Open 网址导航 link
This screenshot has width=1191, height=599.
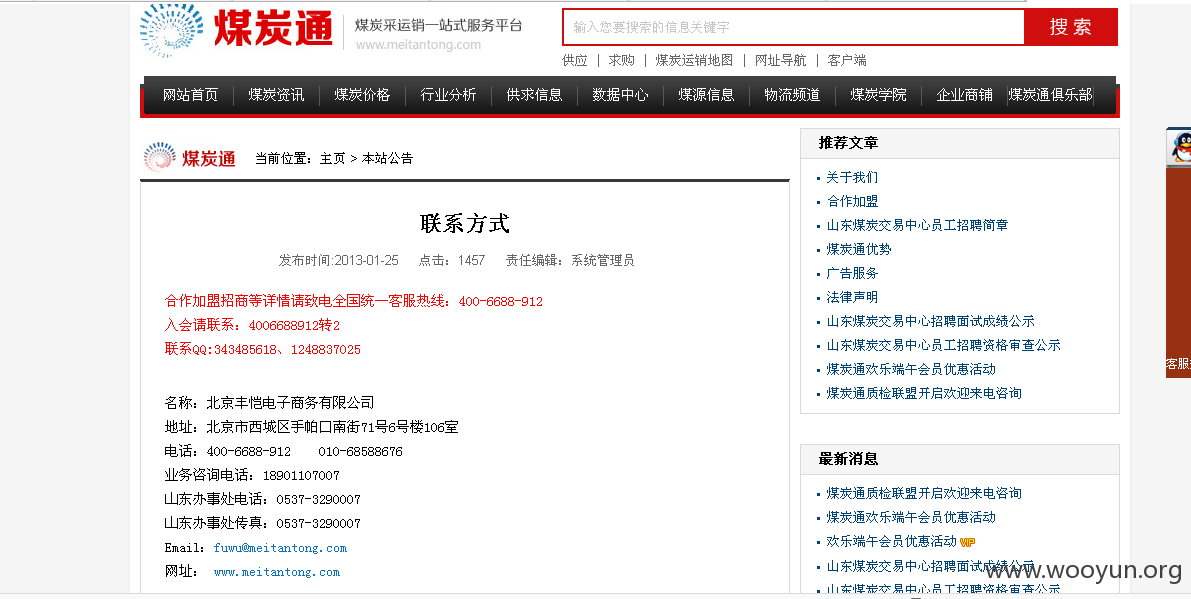[781, 60]
